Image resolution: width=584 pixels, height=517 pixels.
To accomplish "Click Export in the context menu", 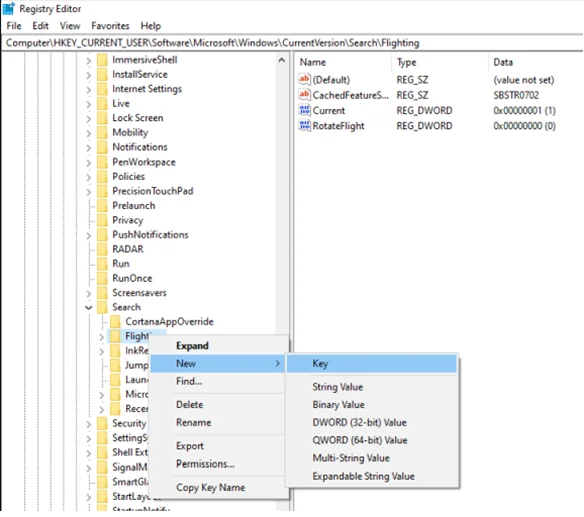I will coord(219,446).
